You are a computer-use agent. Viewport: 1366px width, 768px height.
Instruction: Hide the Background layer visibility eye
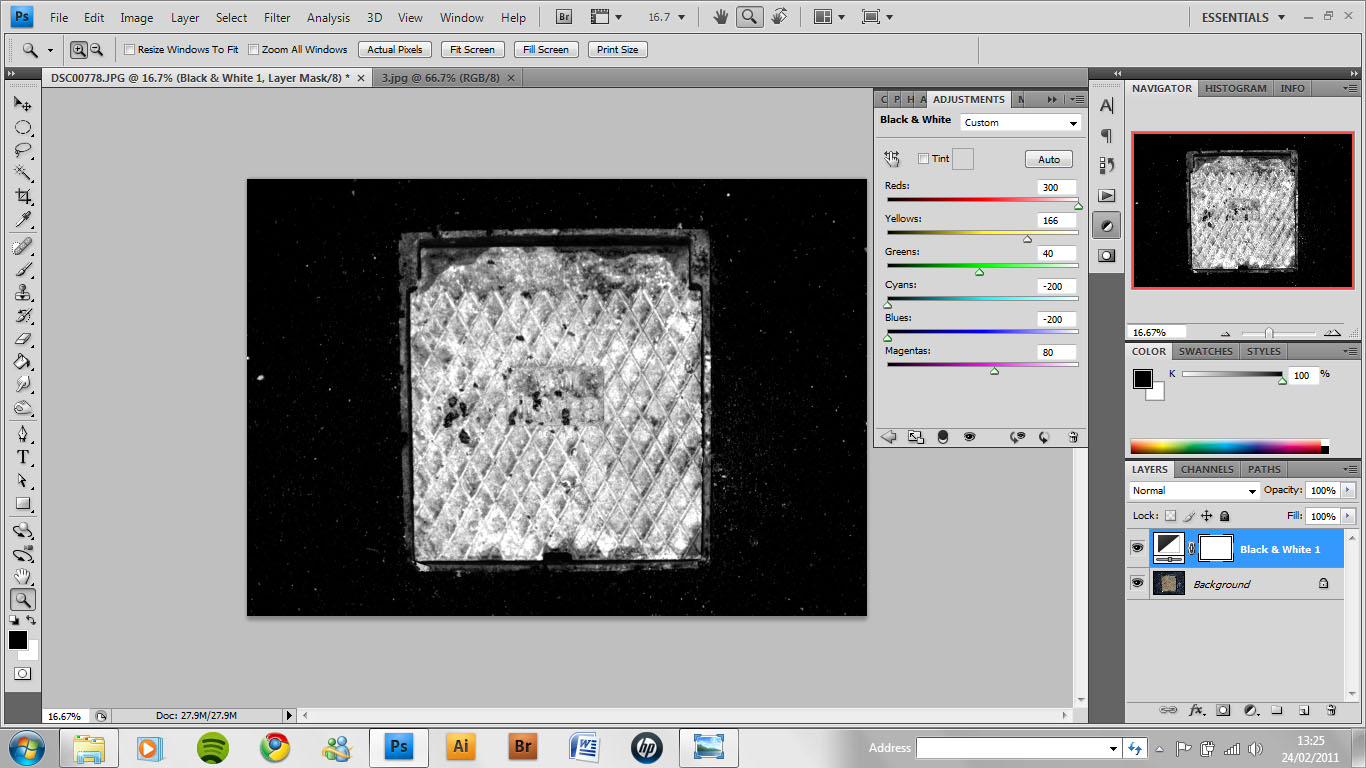1137,583
